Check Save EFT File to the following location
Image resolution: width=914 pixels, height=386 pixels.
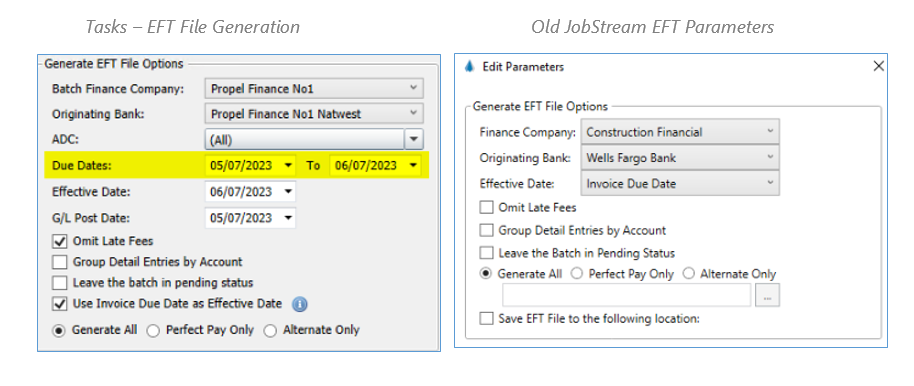pyautogui.click(x=486, y=319)
